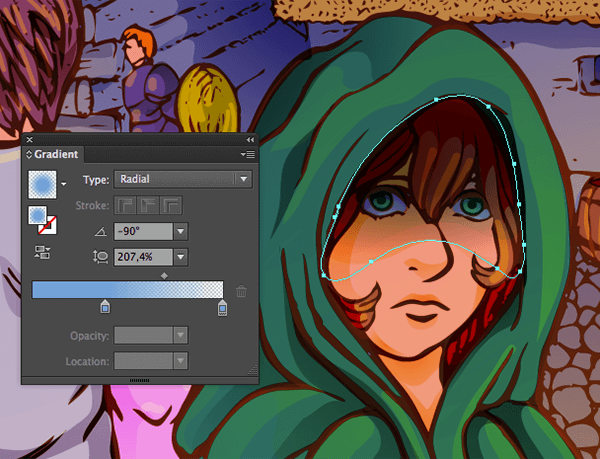Click the gradient fill preview swatch

[43, 183]
